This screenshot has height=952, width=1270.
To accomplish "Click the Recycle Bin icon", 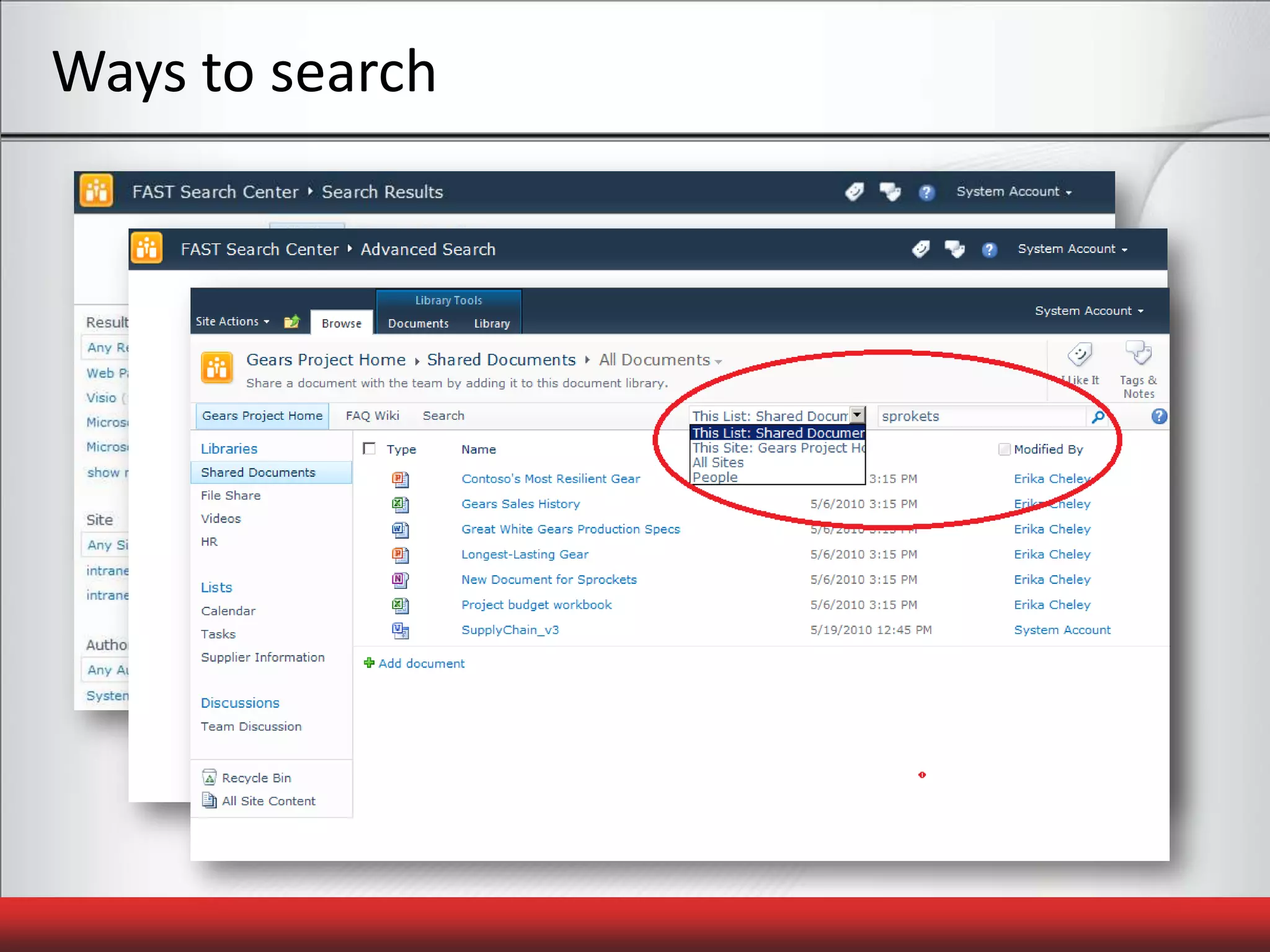I will point(210,777).
